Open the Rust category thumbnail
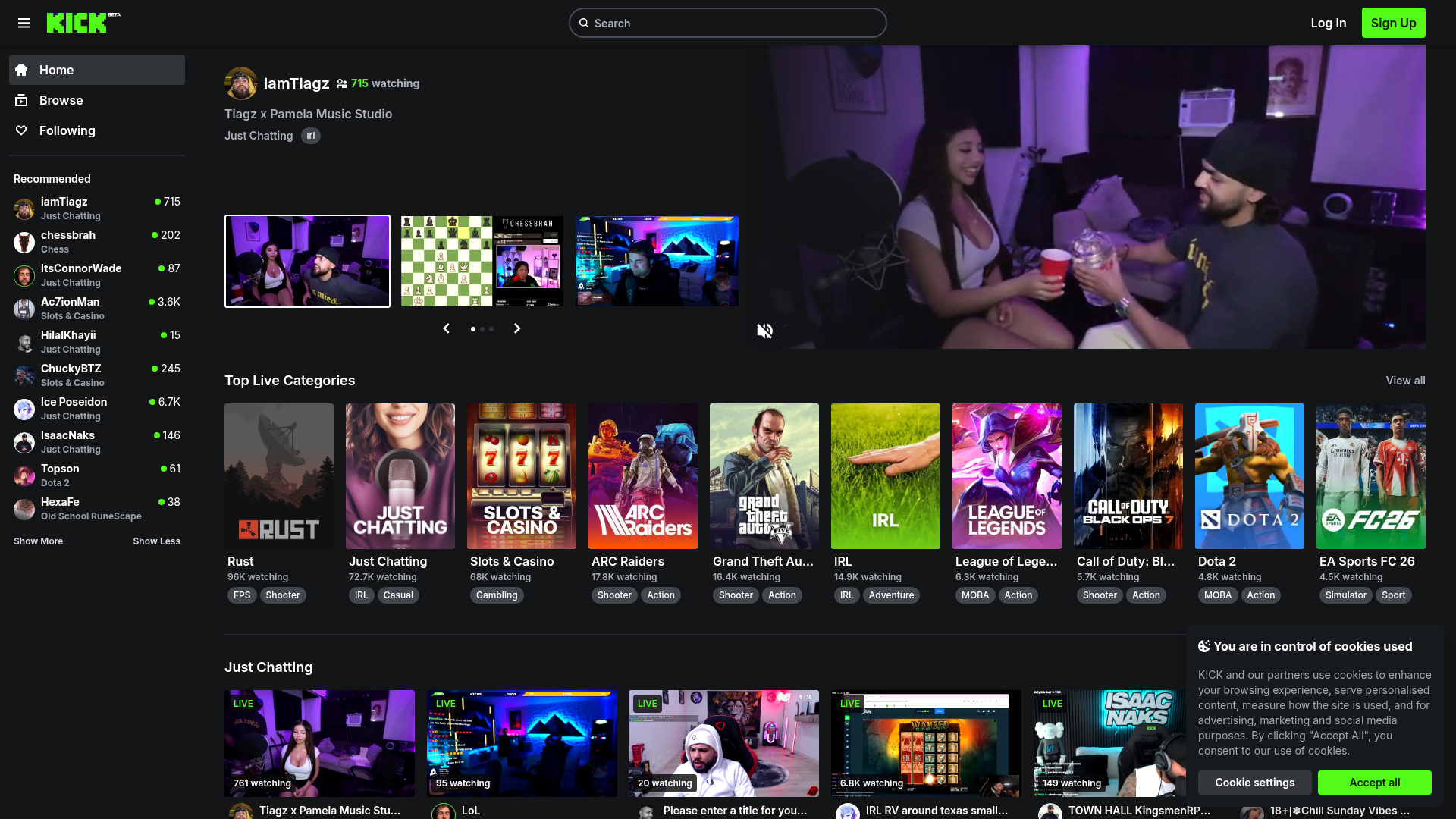This screenshot has height=819, width=1456. 278,476
